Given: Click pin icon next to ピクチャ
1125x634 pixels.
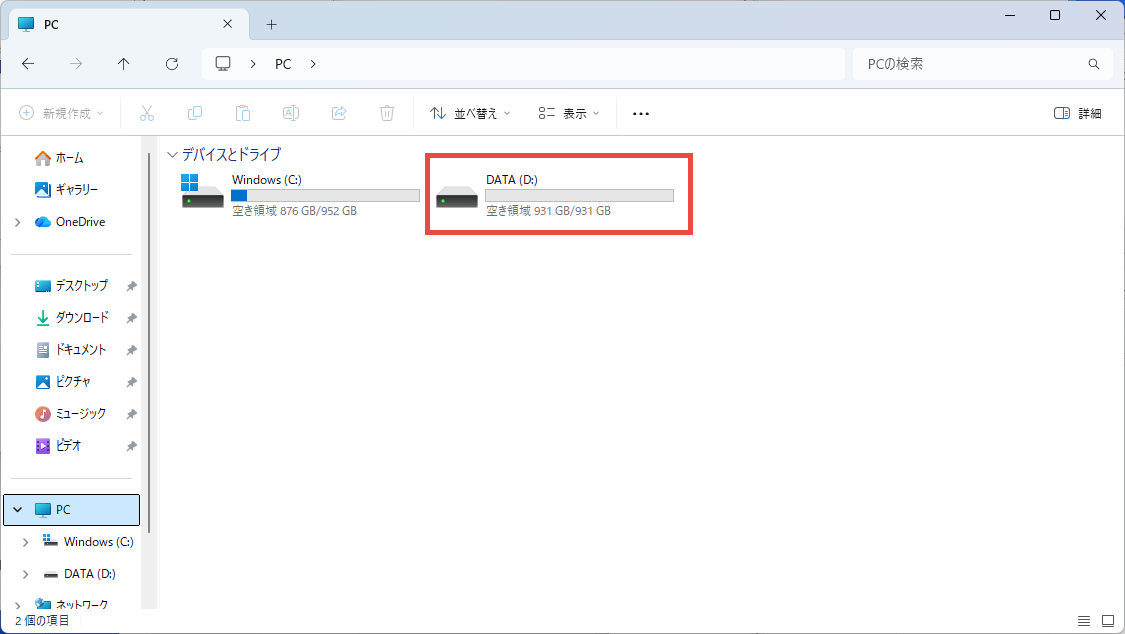Looking at the screenshot, I should point(131,382).
